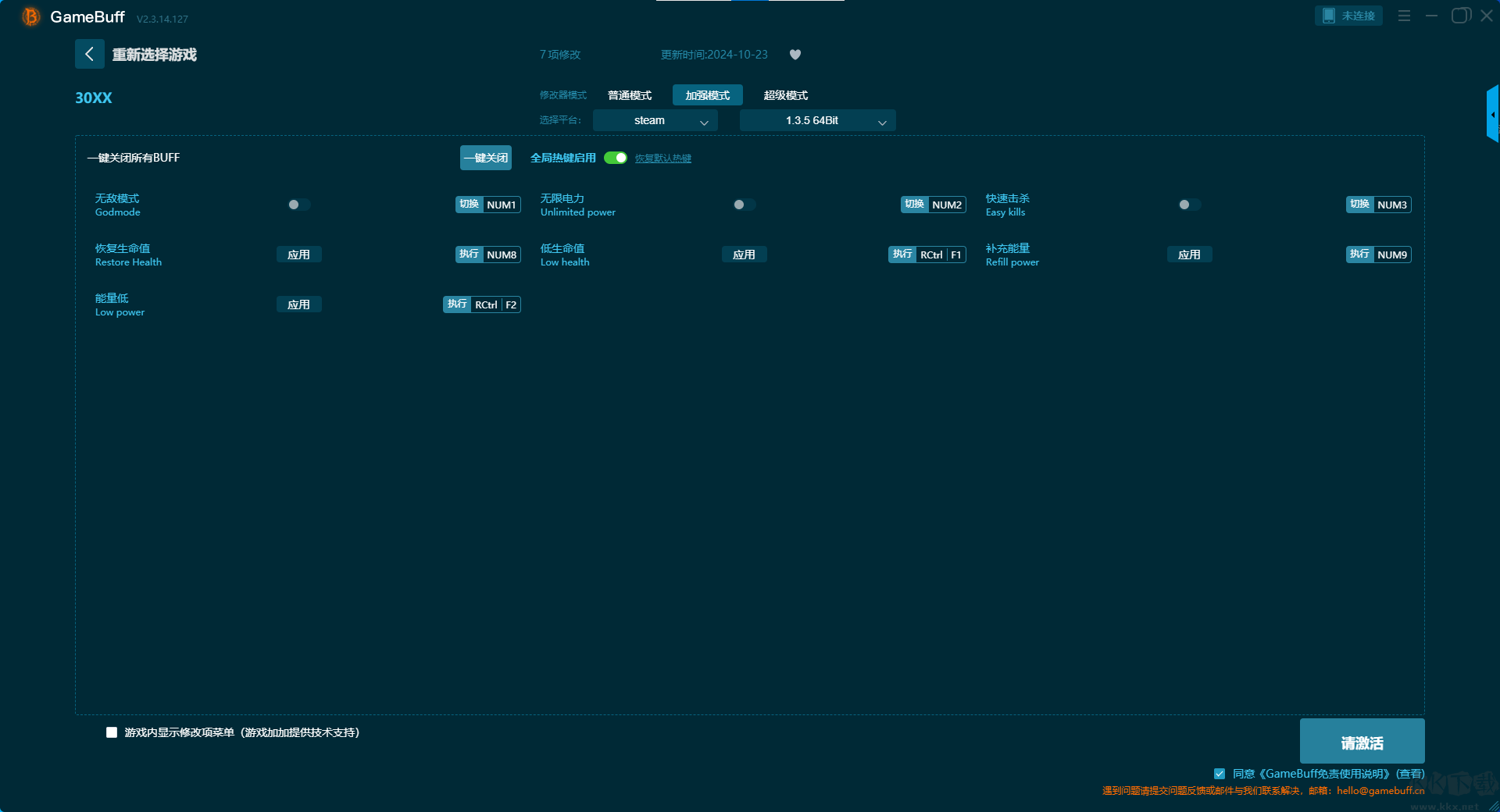Image resolution: width=1500 pixels, height=812 pixels.
Task: Open the hamburger menu in title bar
Action: click(1404, 16)
